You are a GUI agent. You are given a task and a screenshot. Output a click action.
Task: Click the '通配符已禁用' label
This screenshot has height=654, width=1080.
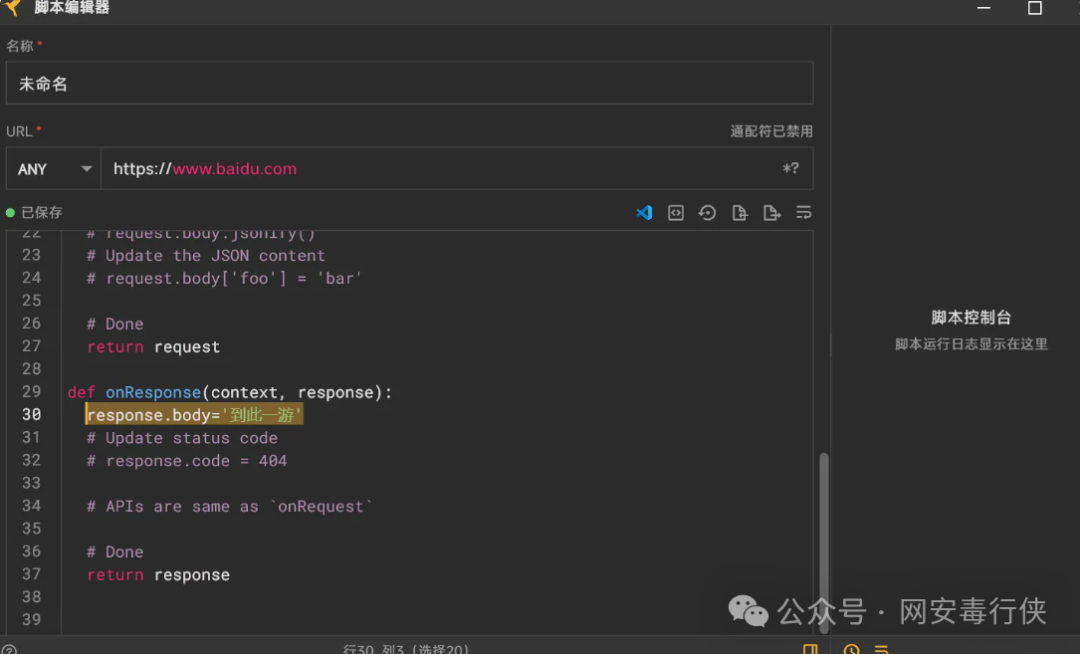click(771, 131)
